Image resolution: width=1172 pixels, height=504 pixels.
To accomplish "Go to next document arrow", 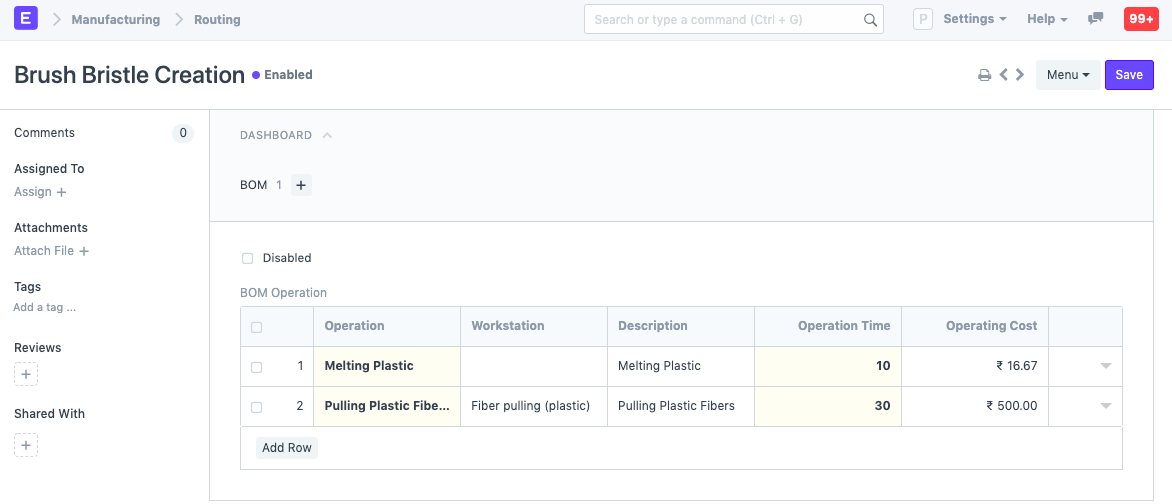I will (1020, 75).
